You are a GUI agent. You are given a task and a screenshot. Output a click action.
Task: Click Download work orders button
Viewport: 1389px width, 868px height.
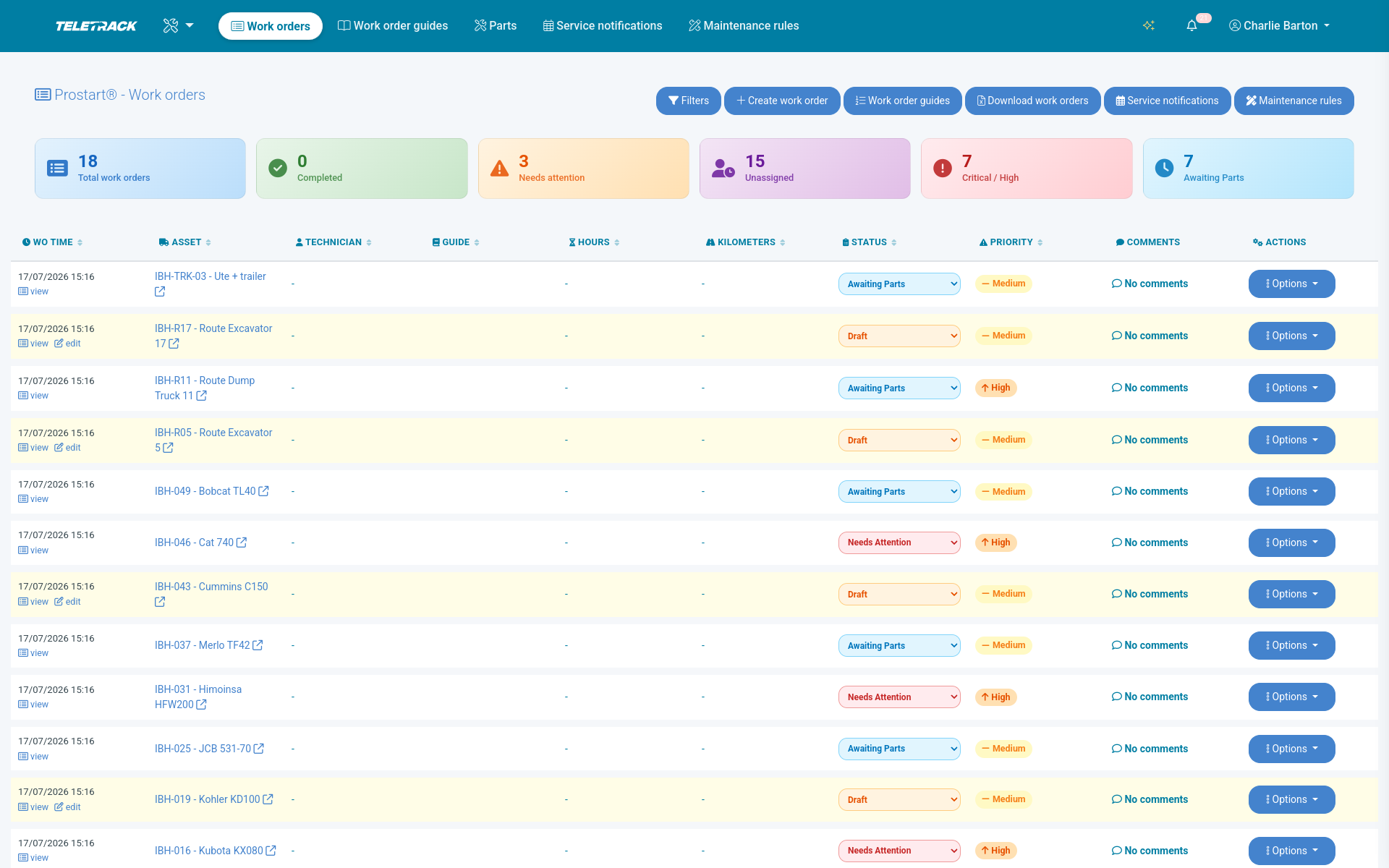coord(1033,101)
